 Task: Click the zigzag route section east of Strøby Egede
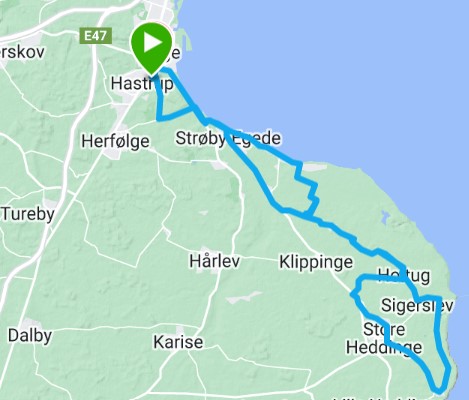click(x=308, y=190)
